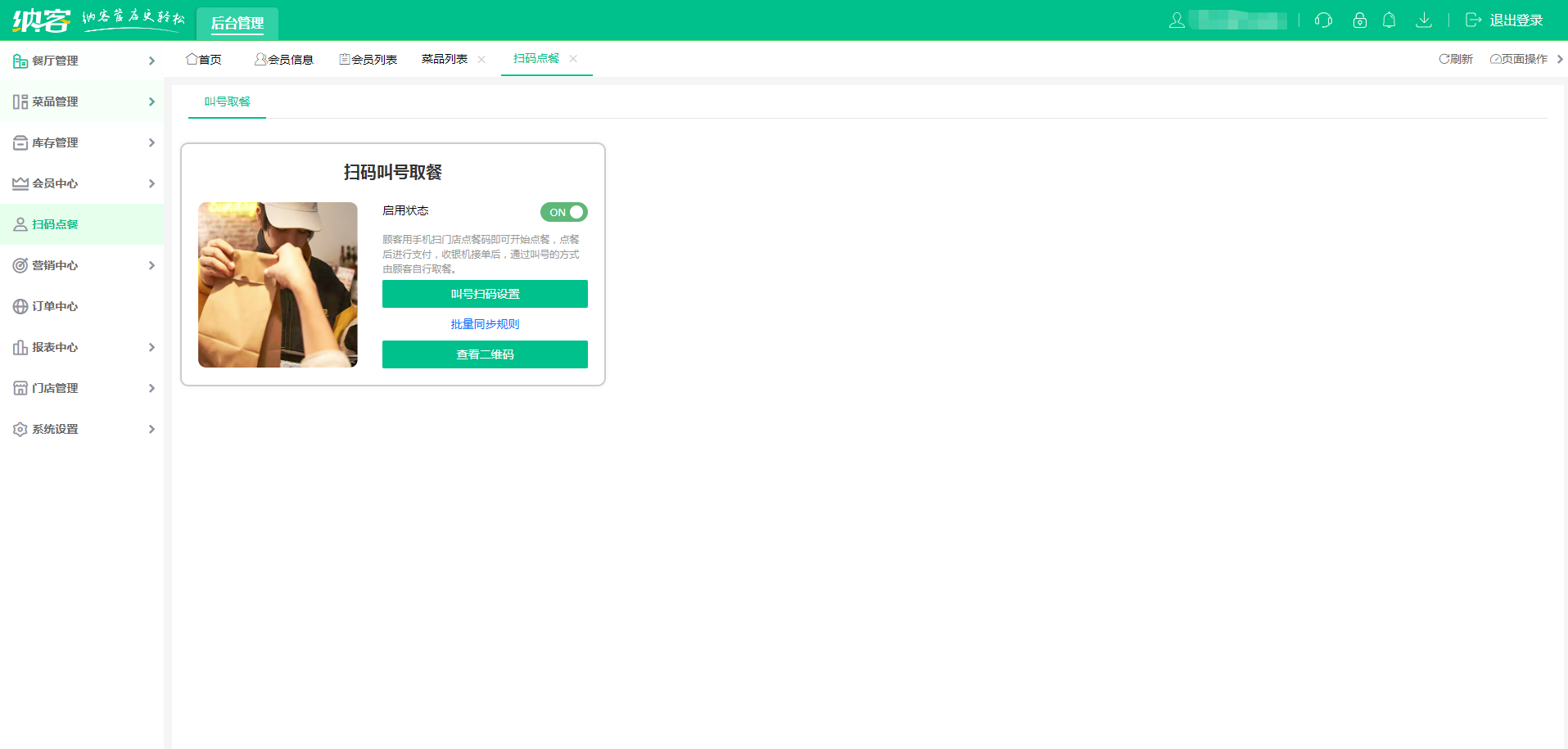The height and width of the screenshot is (749, 1568).
Task: Close the 菜品列表 tab
Action: click(481, 59)
